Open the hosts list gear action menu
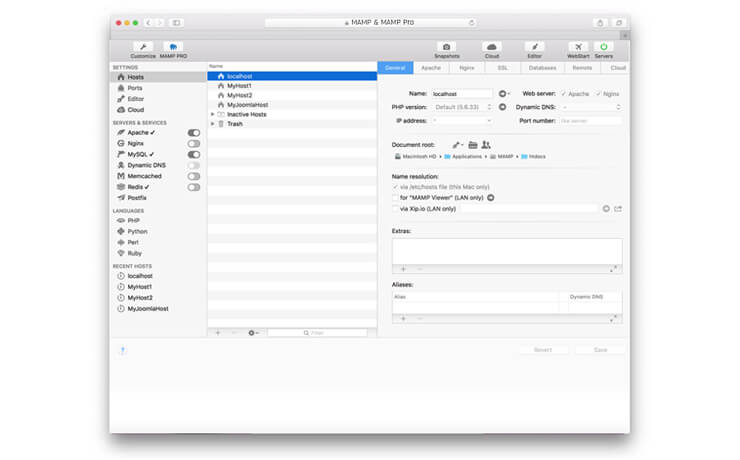Viewport: 740px width, 460px height. point(253,333)
